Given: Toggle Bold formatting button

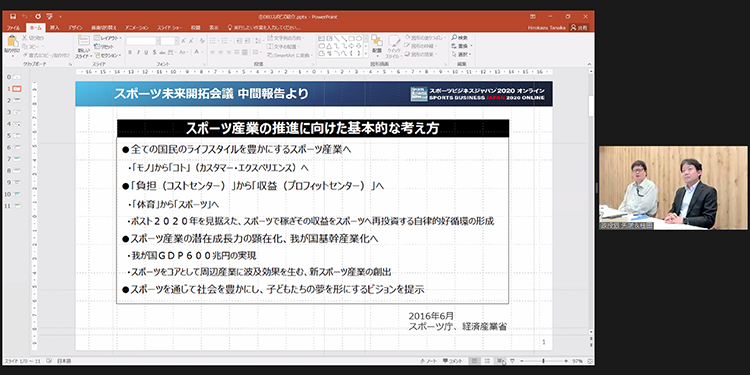Looking at the screenshot, I should [131, 52].
